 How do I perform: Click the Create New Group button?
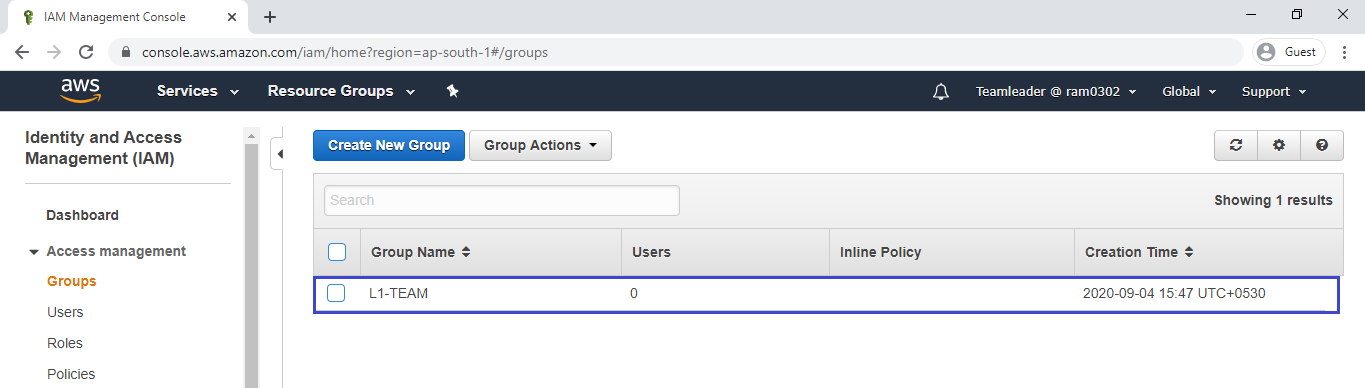click(x=389, y=145)
